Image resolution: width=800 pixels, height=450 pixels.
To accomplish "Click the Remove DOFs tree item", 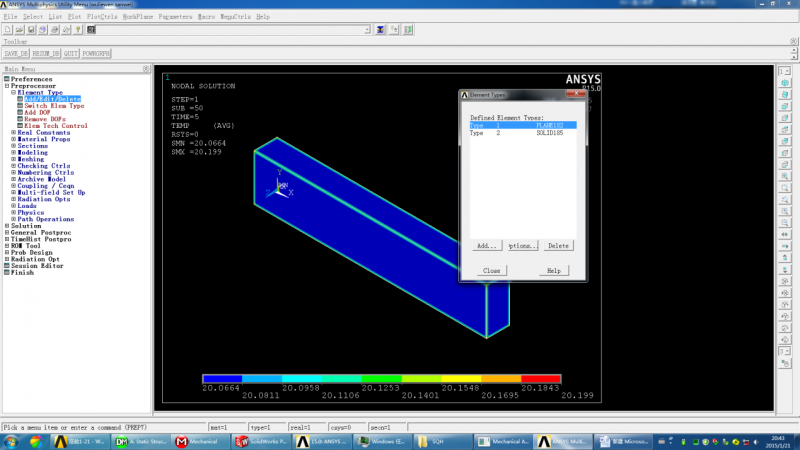I will tap(44, 119).
